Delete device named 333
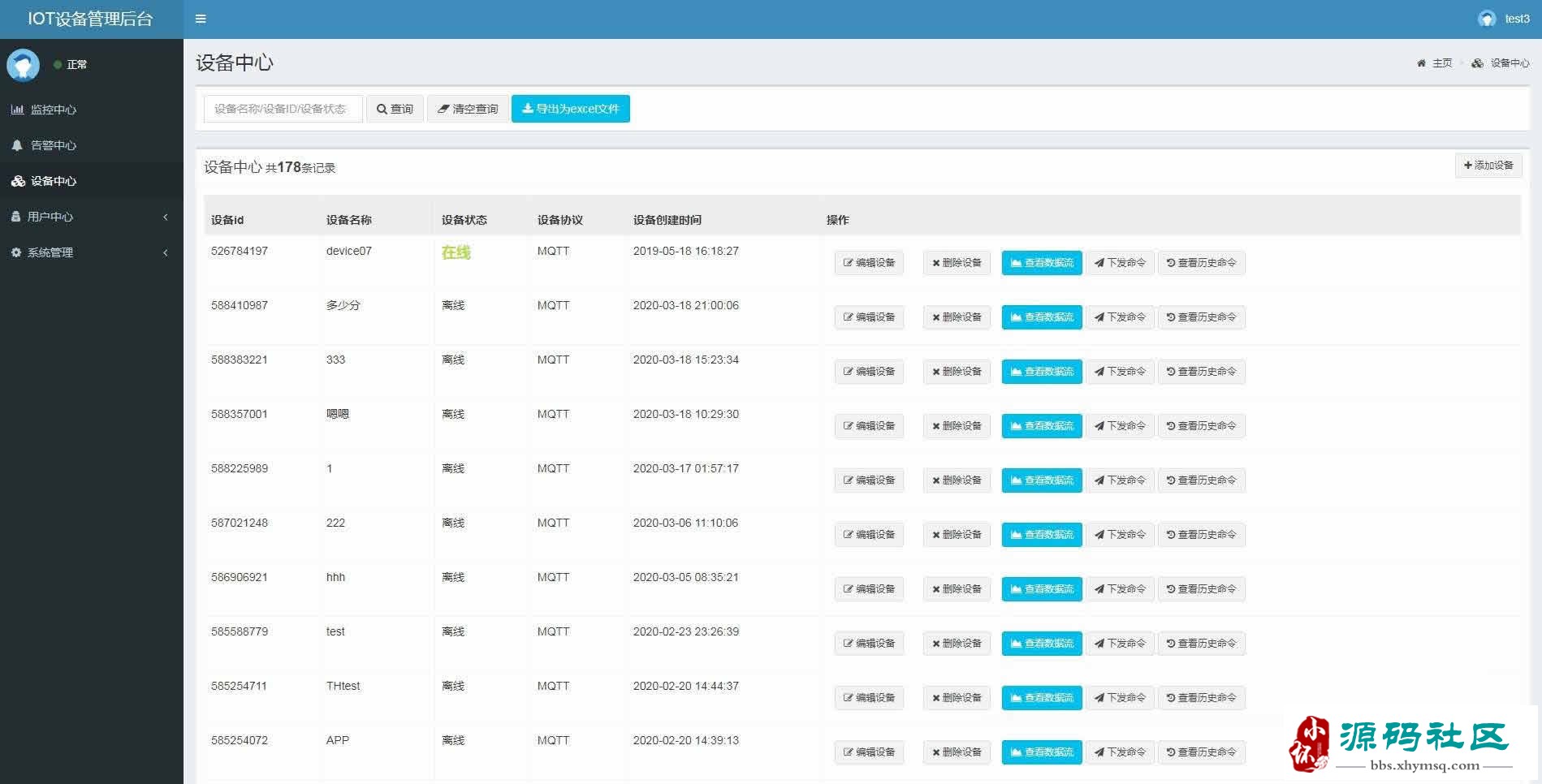The image size is (1542, 784). pyautogui.click(x=957, y=372)
